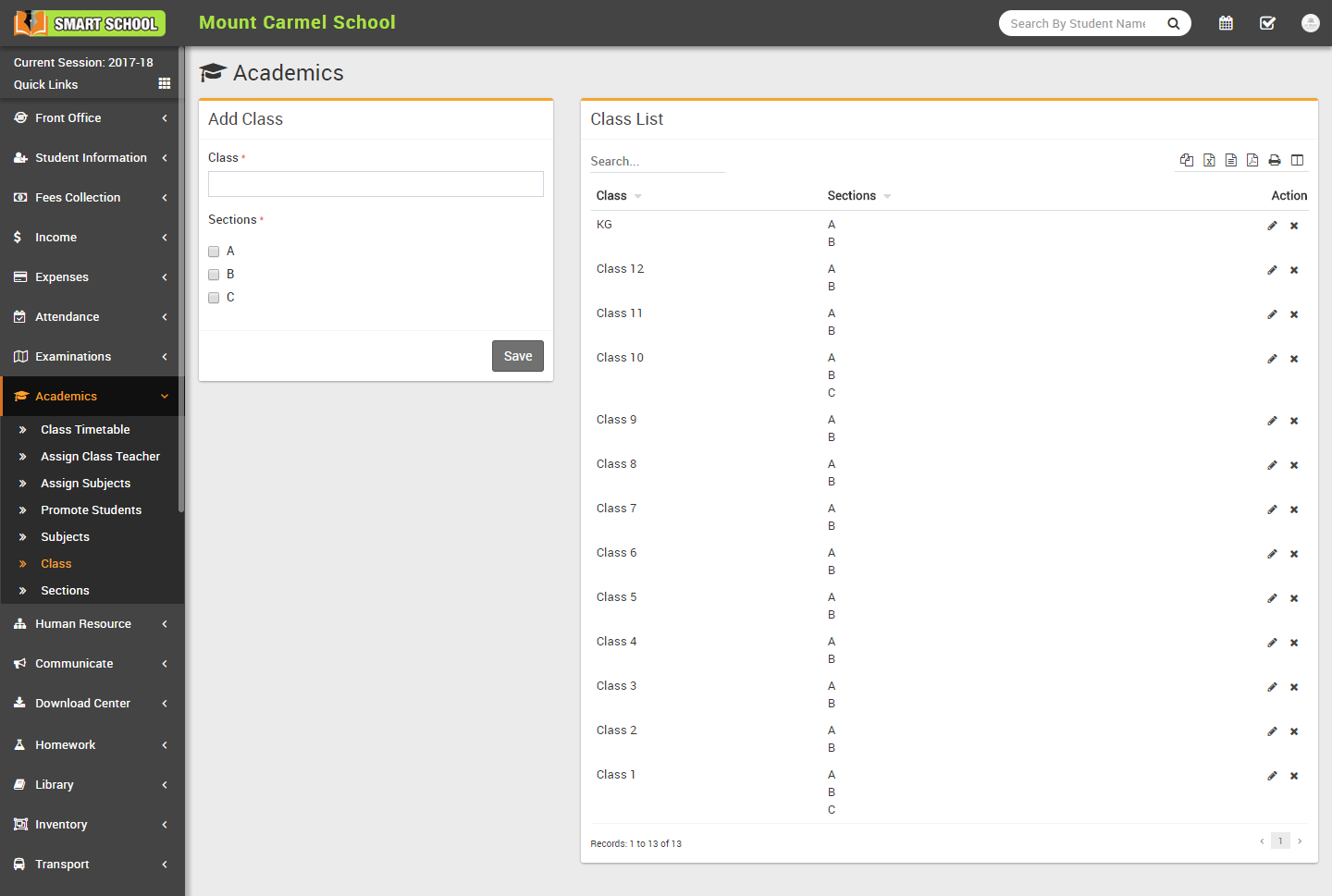Go to page 1 in pagination
Image resolution: width=1332 pixels, height=896 pixels.
1280,841
